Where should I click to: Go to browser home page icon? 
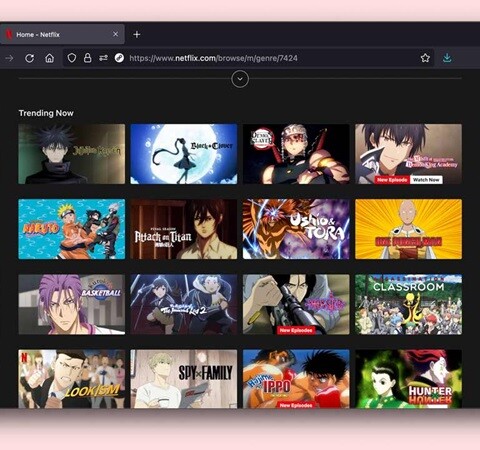[49, 58]
